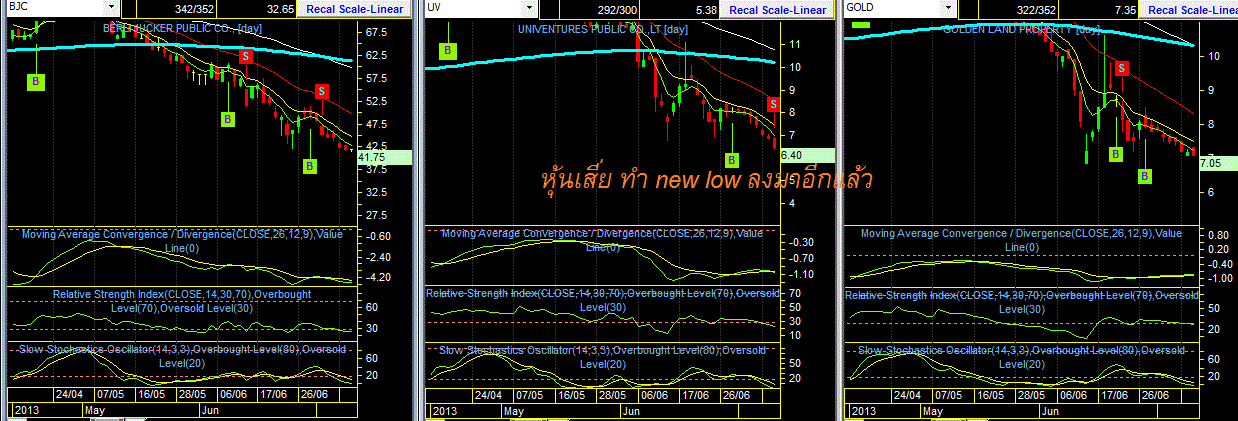Click the GOLDEN LAND PROPERTY [day] chart title
1238x421 pixels.
pos(1021,29)
